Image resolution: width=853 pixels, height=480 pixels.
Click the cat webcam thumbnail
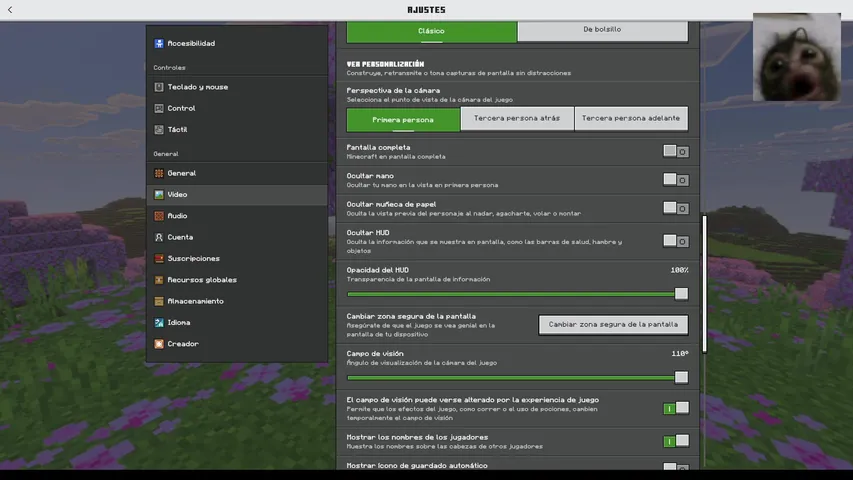[796, 57]
